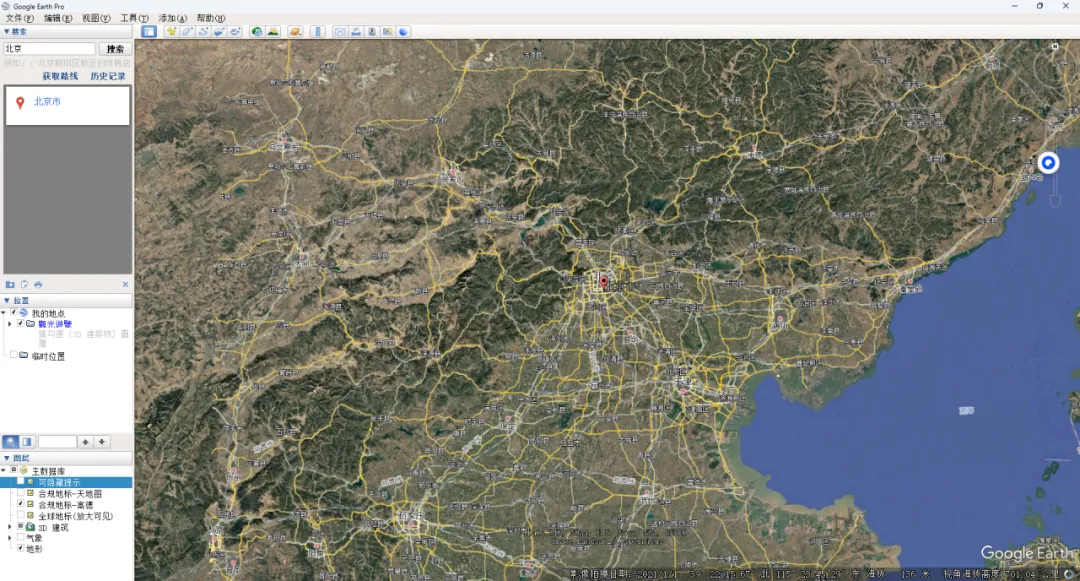
Task: Open the 视图 menu
Action: (x=96, y=18)
